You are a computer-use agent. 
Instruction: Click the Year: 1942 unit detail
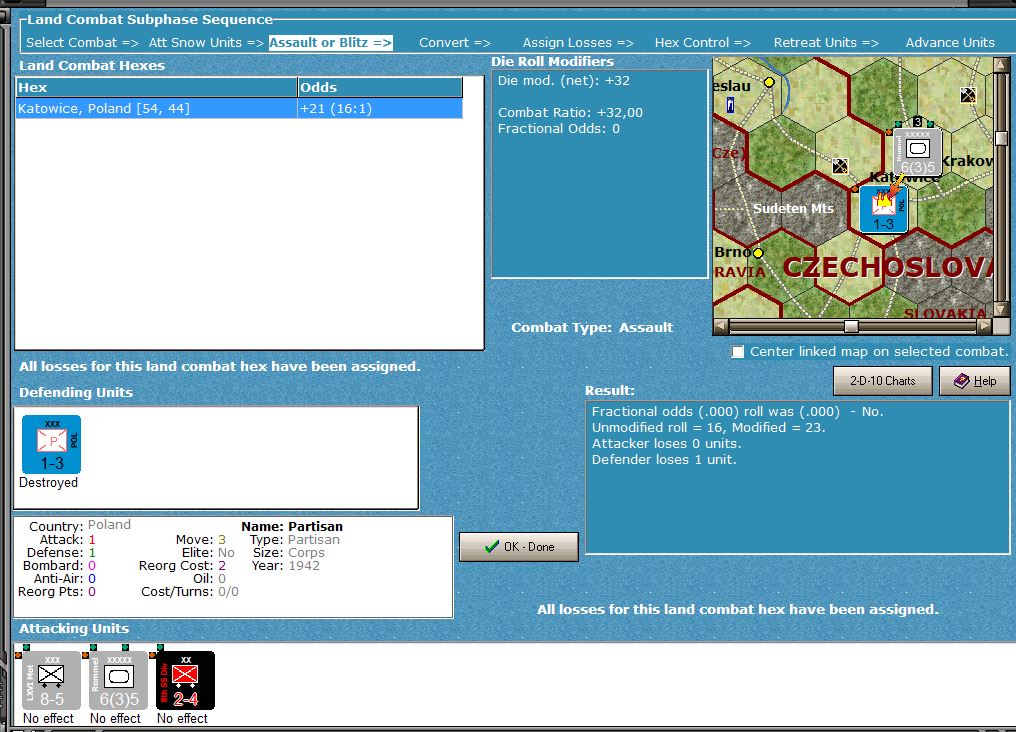pos(286,566)
